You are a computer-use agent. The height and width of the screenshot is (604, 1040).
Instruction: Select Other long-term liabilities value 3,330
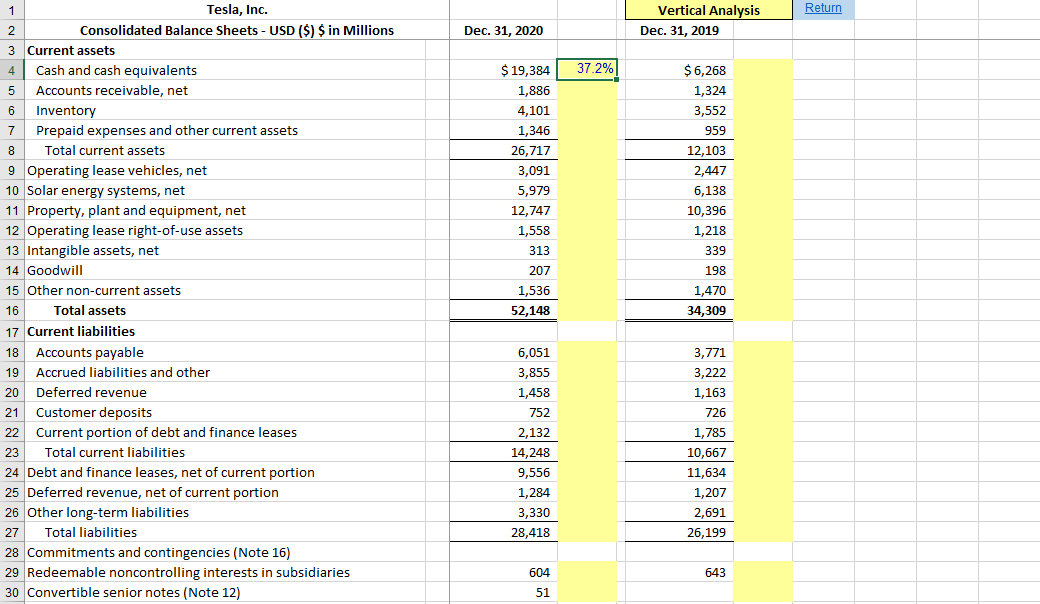point(503,513)
